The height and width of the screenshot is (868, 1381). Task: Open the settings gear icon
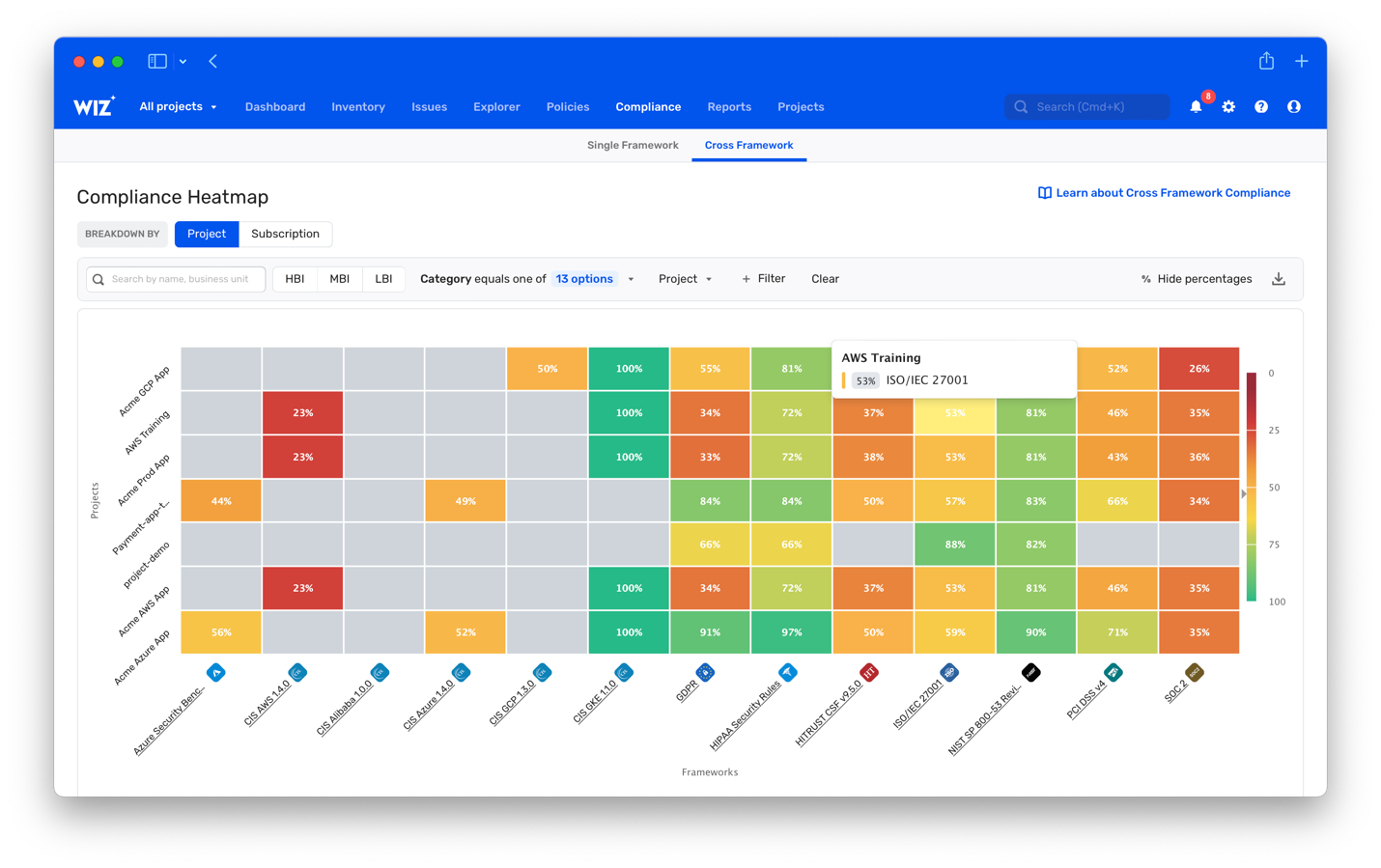[x=1228, y=106]
